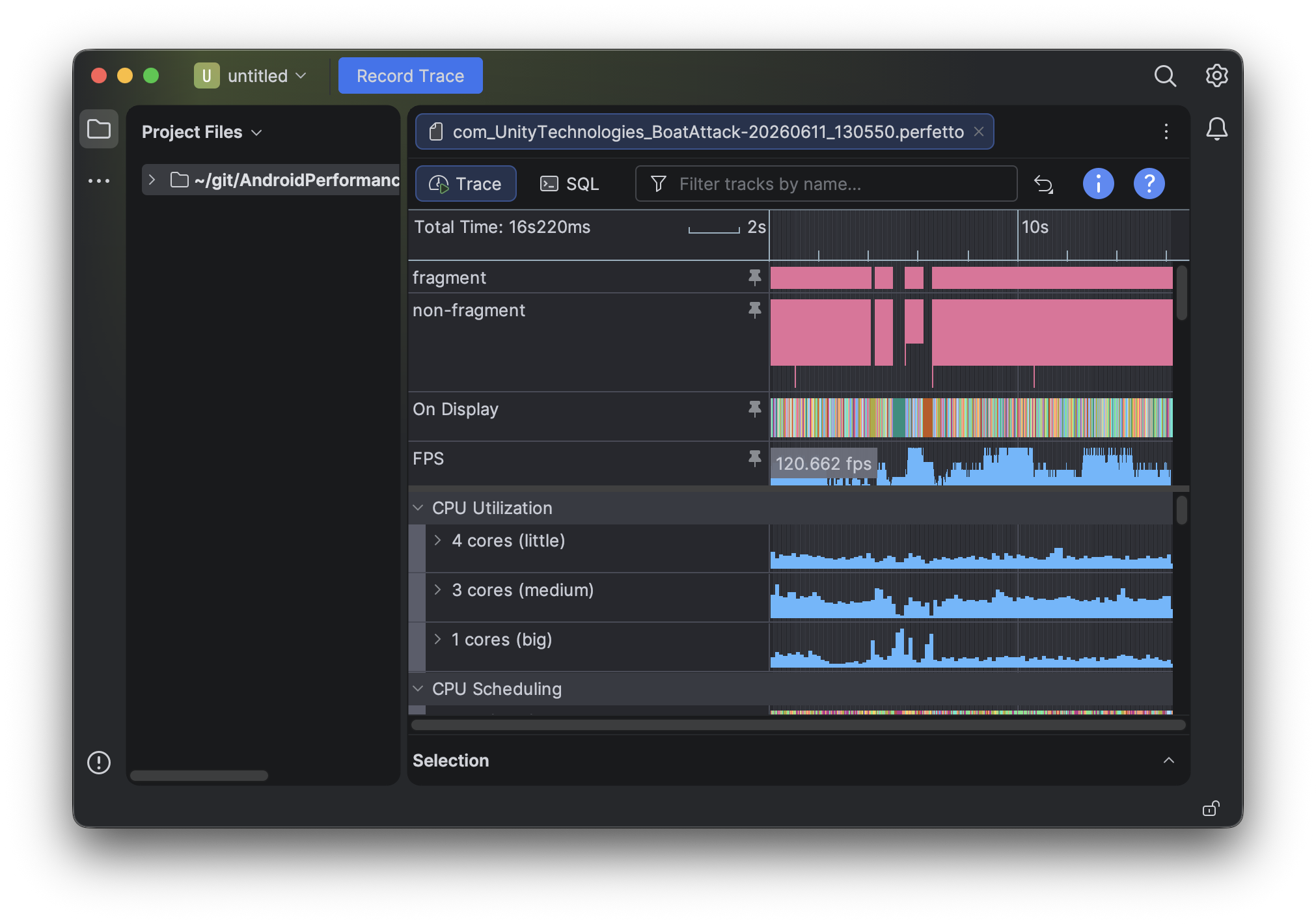1316x924 pixels.
Task: Unpin the fragment track
Action: [x=754, y=278]
